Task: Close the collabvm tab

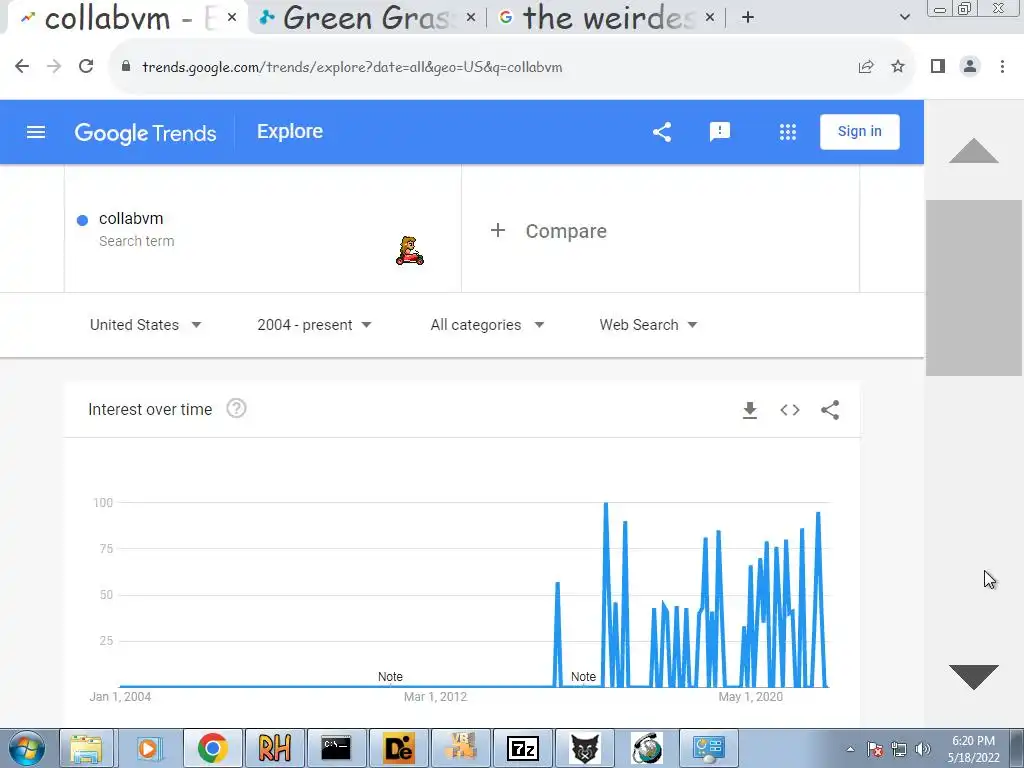Action: [x=232, y=18]
